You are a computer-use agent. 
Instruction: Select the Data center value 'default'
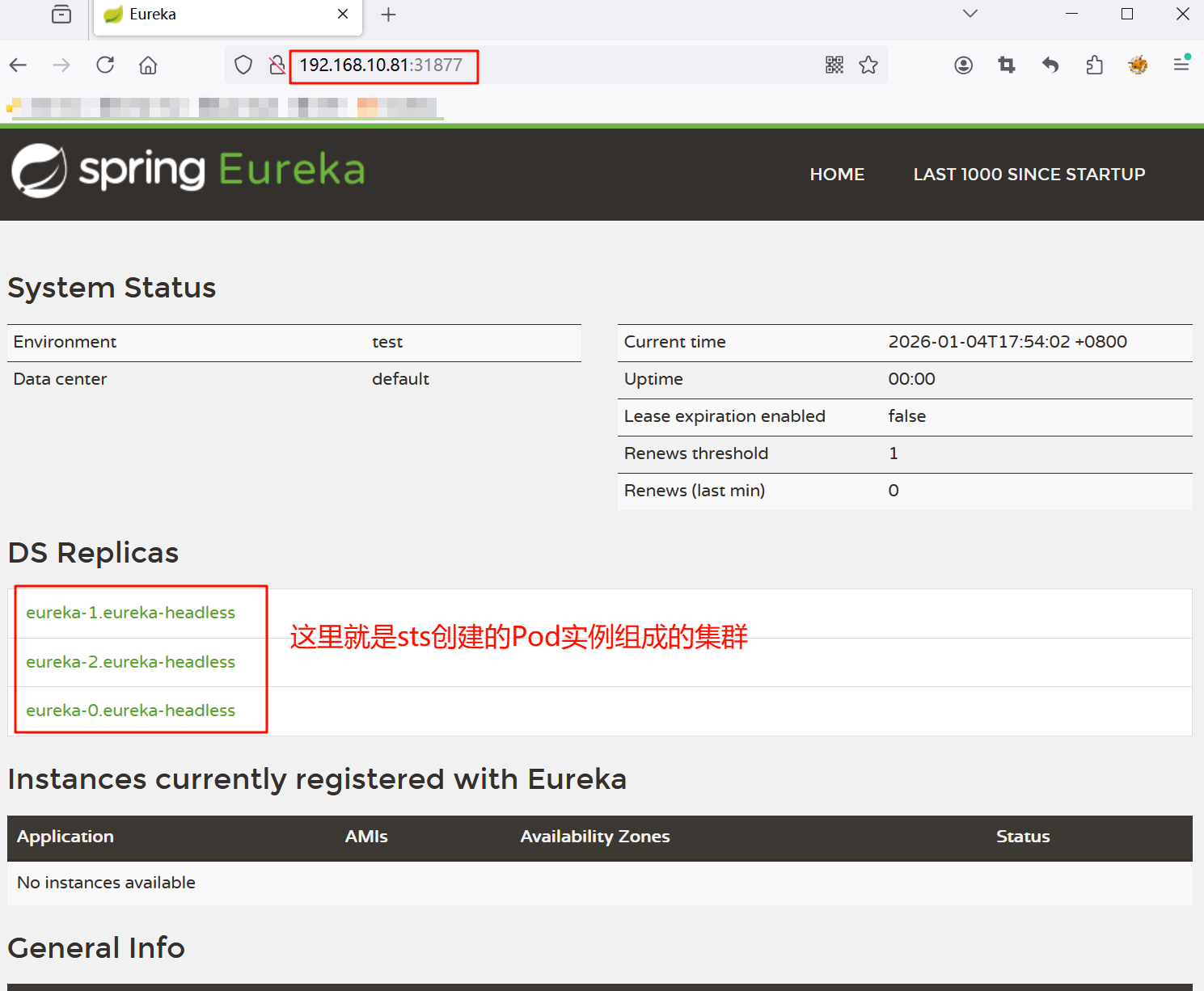tap(400, 379)
